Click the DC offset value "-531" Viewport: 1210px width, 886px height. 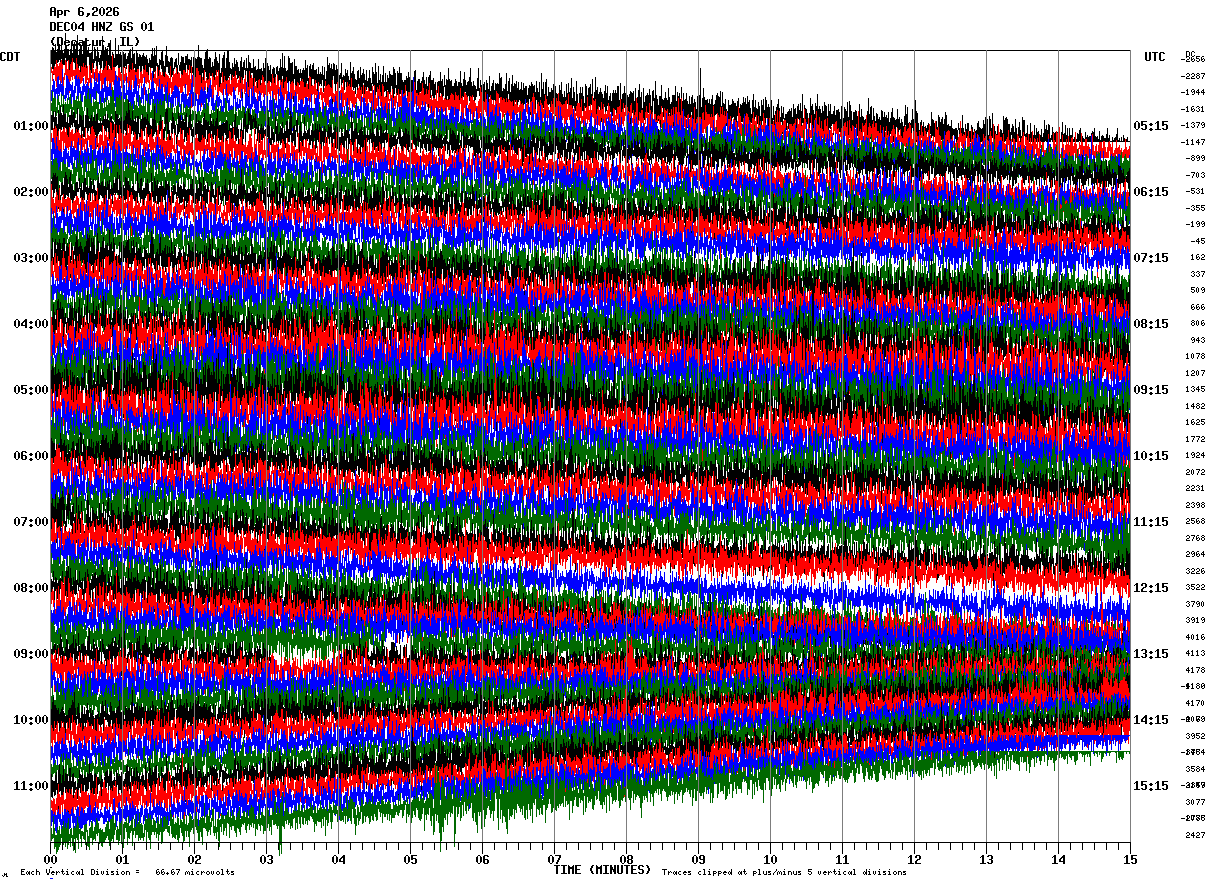tap(1195, 191)
